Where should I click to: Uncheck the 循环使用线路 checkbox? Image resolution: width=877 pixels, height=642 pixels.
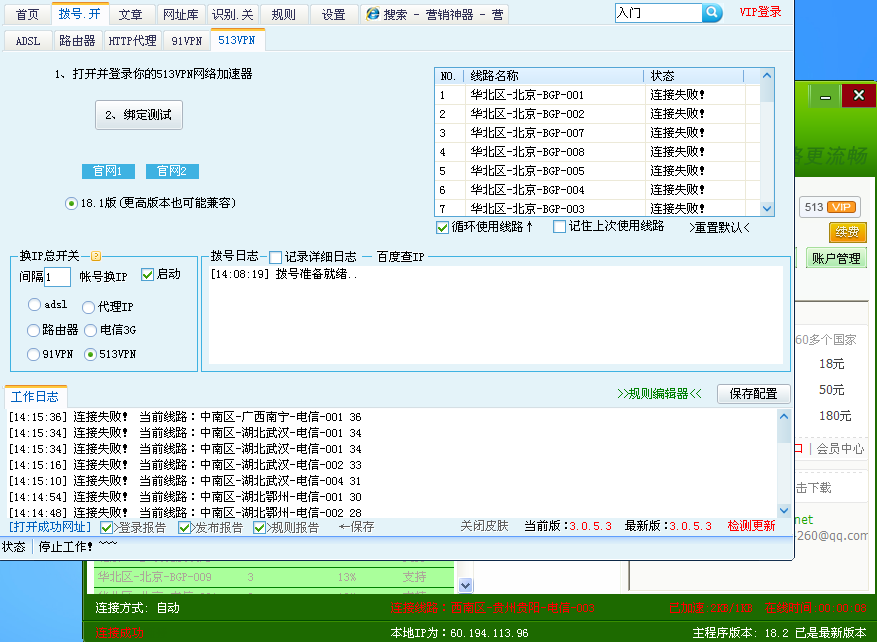pyautogui.click(x=442, y=225)
